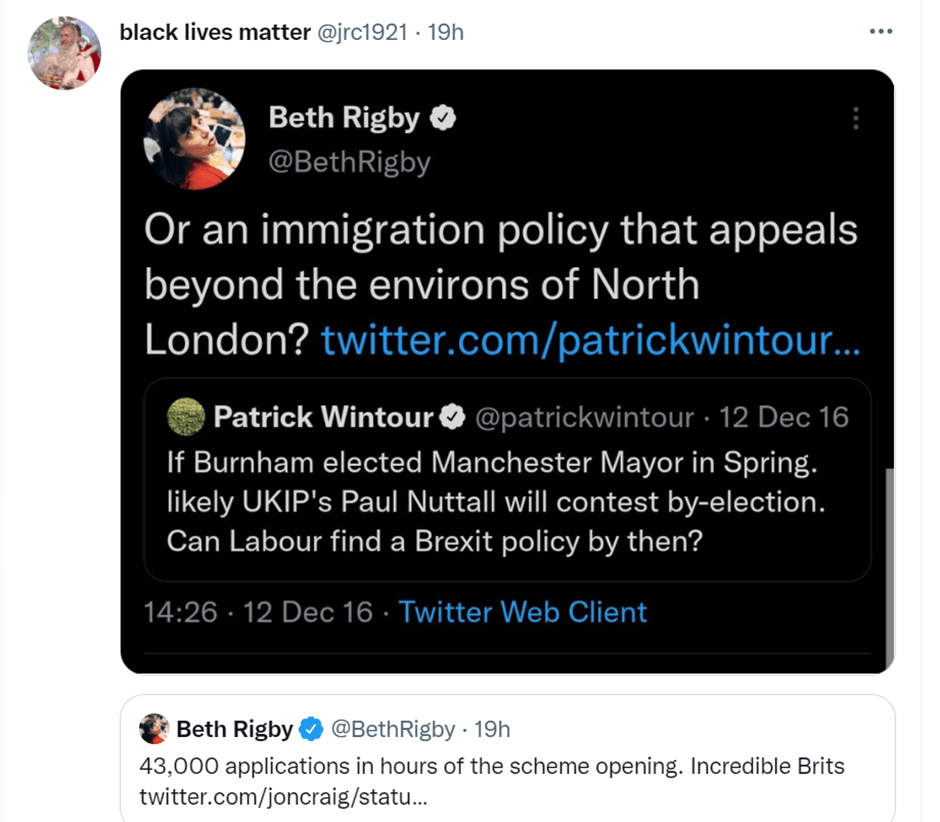Click Patrick Wintour's verified badge

452,417
